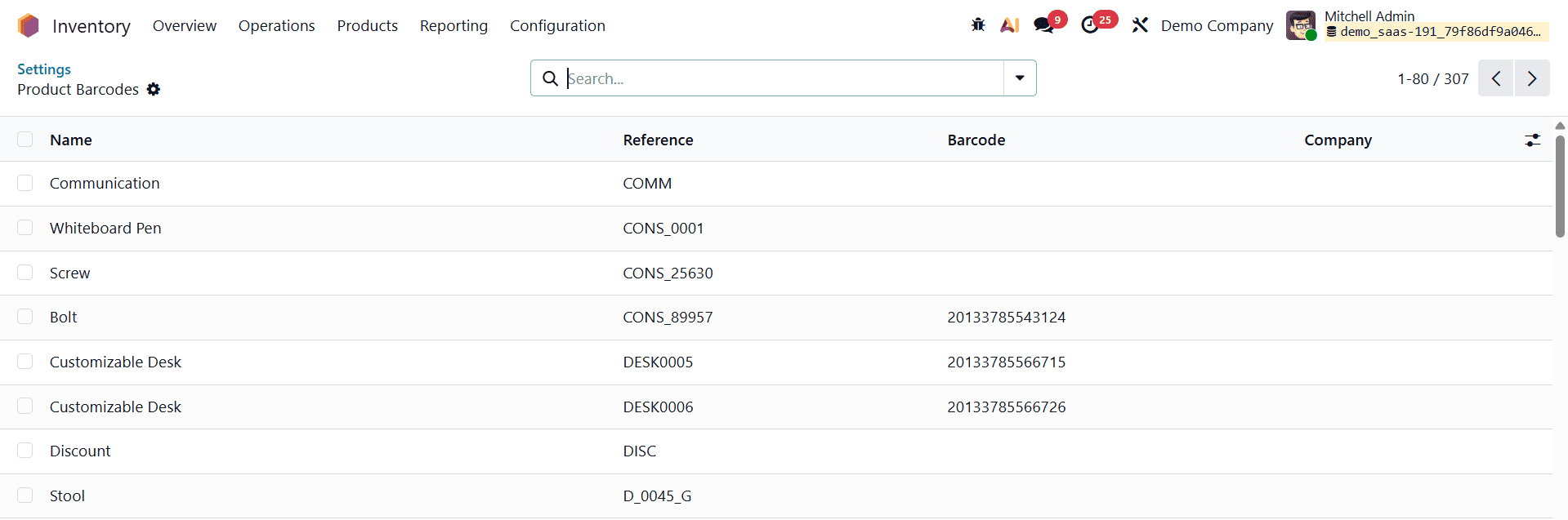Click the COMM reference cell
Image resolution: width=1568 pixels, height=520 pixels.
point(647,183)
